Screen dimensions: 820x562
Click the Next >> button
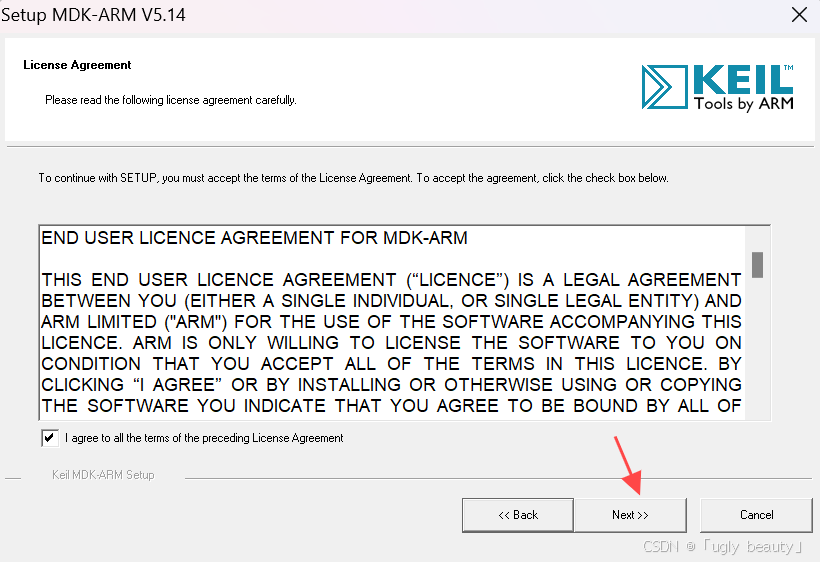click(630, 515)
